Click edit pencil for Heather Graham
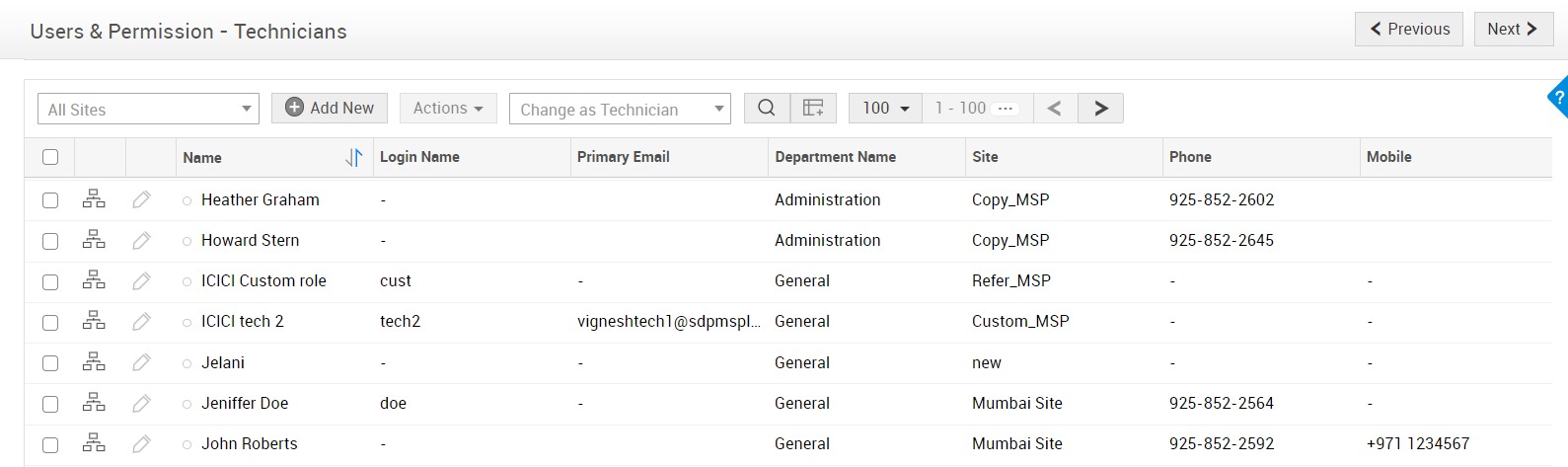Image resolution: width=1568 pixels, height=467 pixels. 142,199
